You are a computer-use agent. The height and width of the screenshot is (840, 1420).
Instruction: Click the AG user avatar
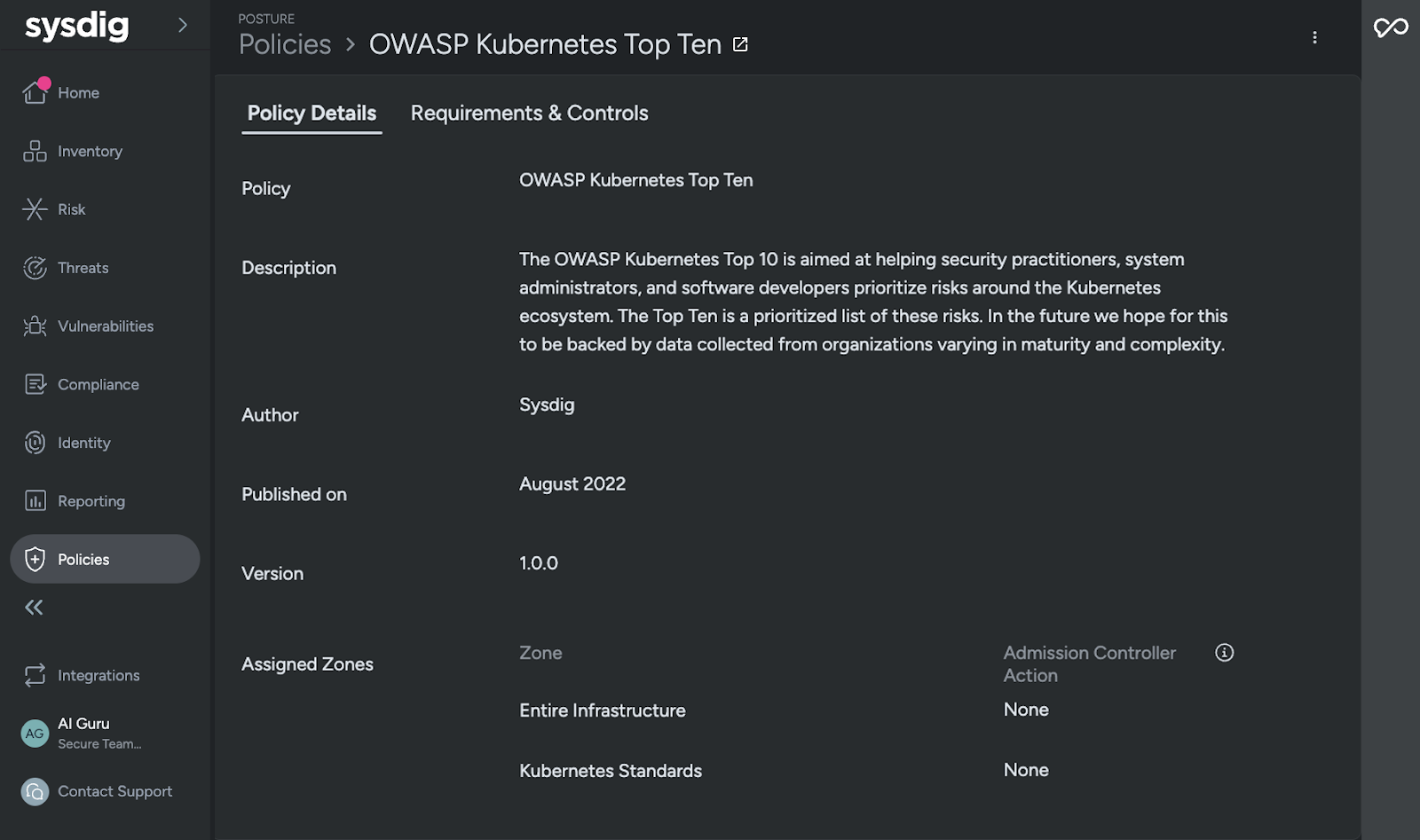35,734
